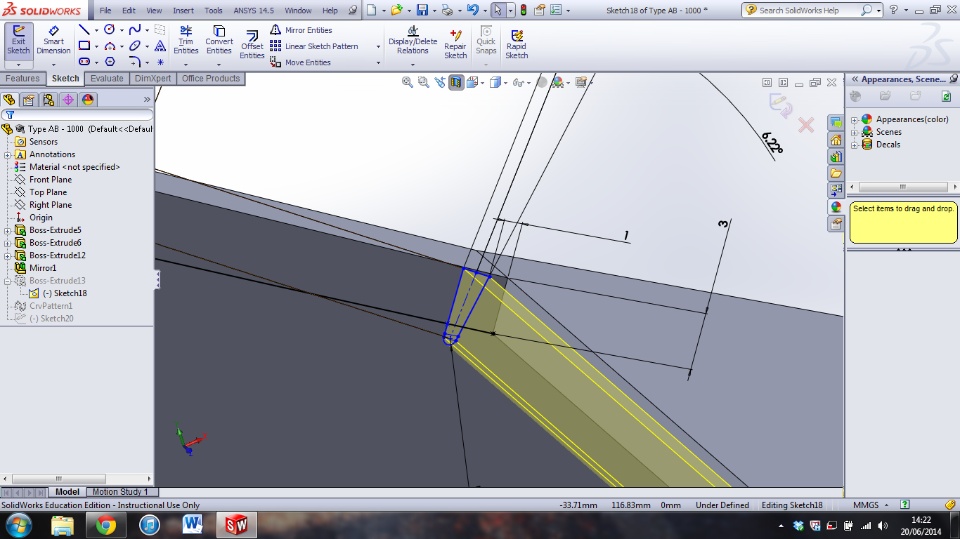Click the Rebuild traffic light icon
Image resolution: width=960 pixels, height=539 pixels.
click(x=523, y=10)
